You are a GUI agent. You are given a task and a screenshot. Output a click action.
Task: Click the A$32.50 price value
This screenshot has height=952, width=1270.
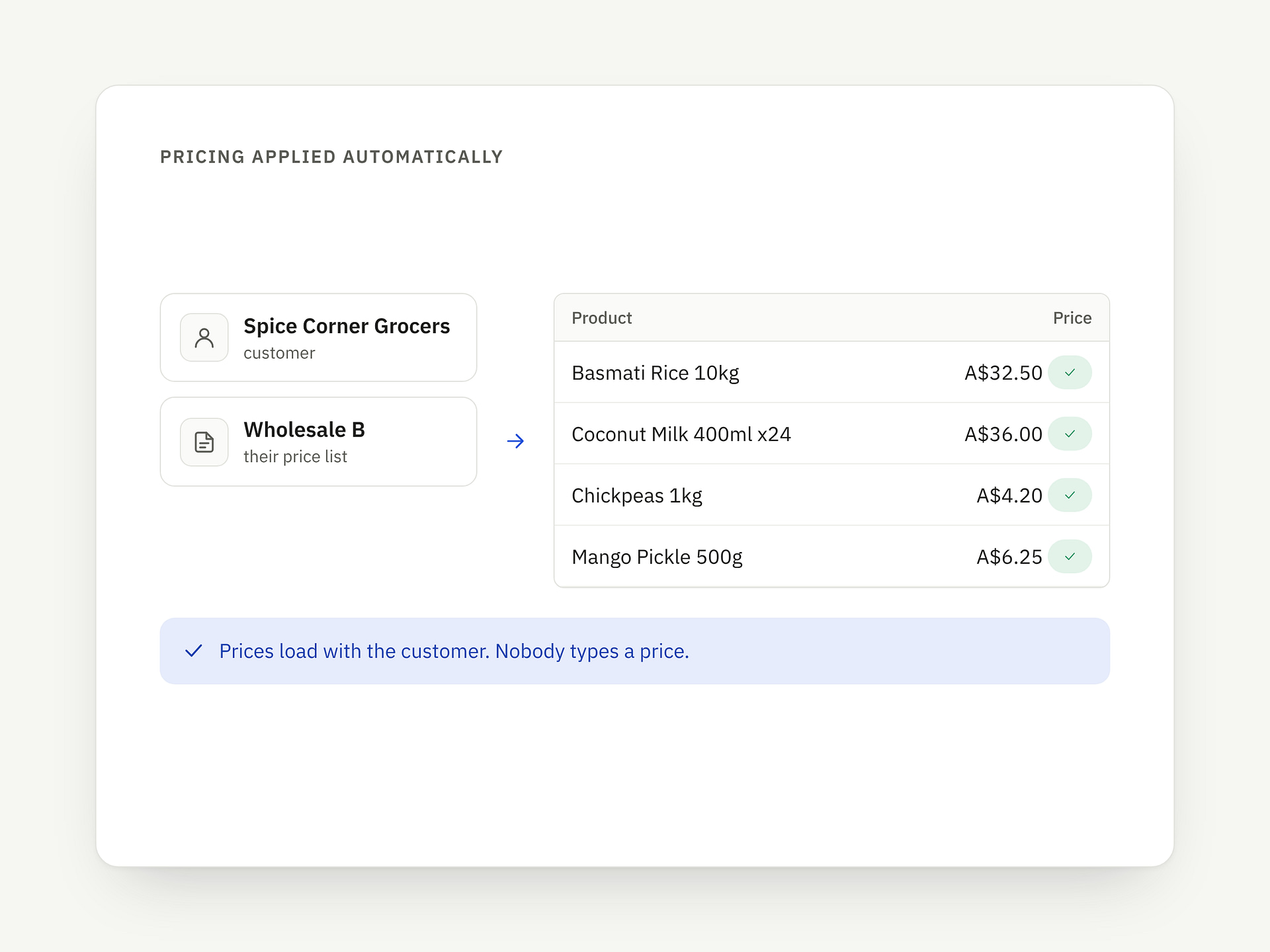point(1003,373)
